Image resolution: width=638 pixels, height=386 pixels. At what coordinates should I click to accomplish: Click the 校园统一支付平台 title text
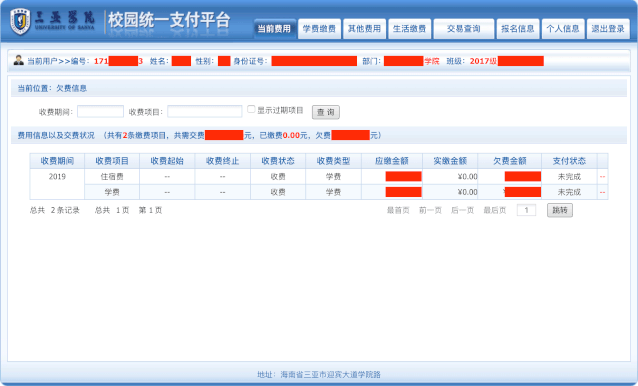(x=169, y=20)
